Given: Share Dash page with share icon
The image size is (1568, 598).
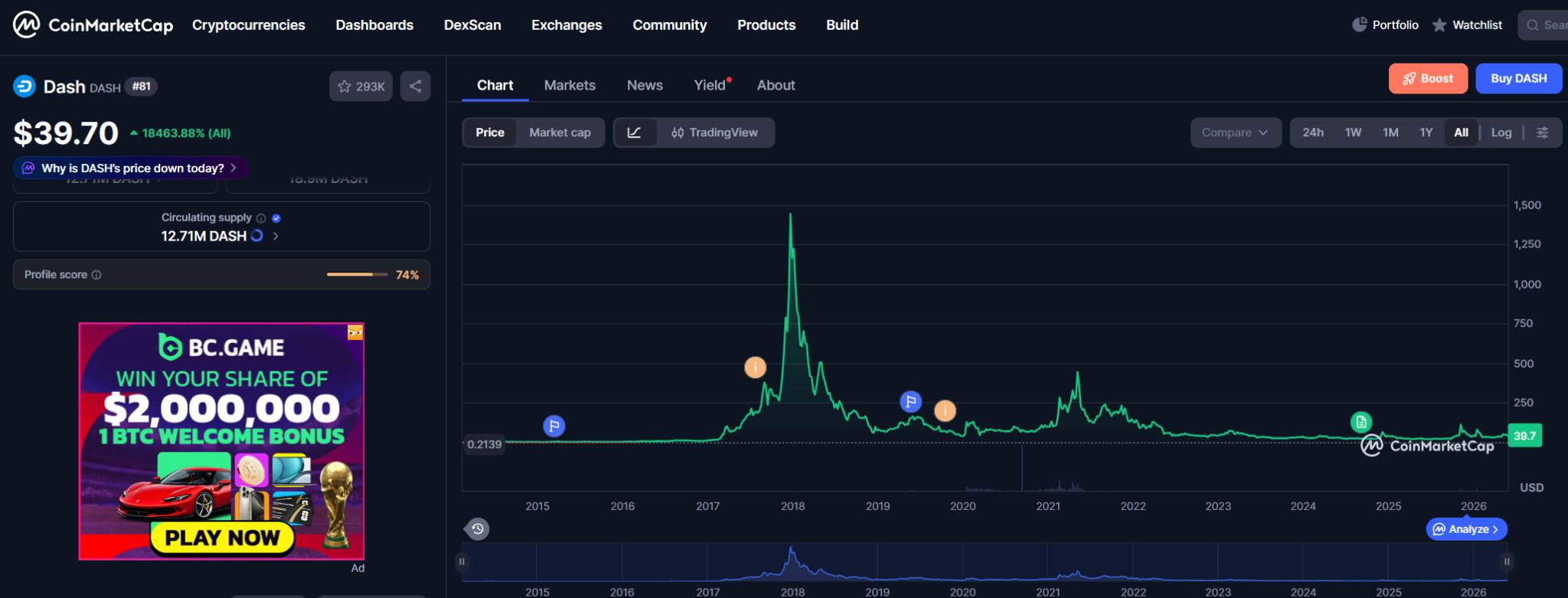Looking at the screenshot, I should [x=415, y=87].
